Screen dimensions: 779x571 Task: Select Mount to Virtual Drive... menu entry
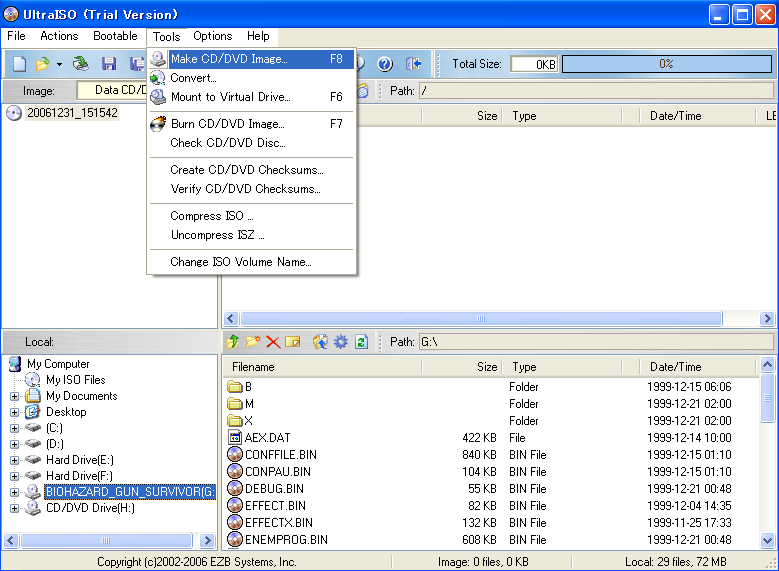252,96
